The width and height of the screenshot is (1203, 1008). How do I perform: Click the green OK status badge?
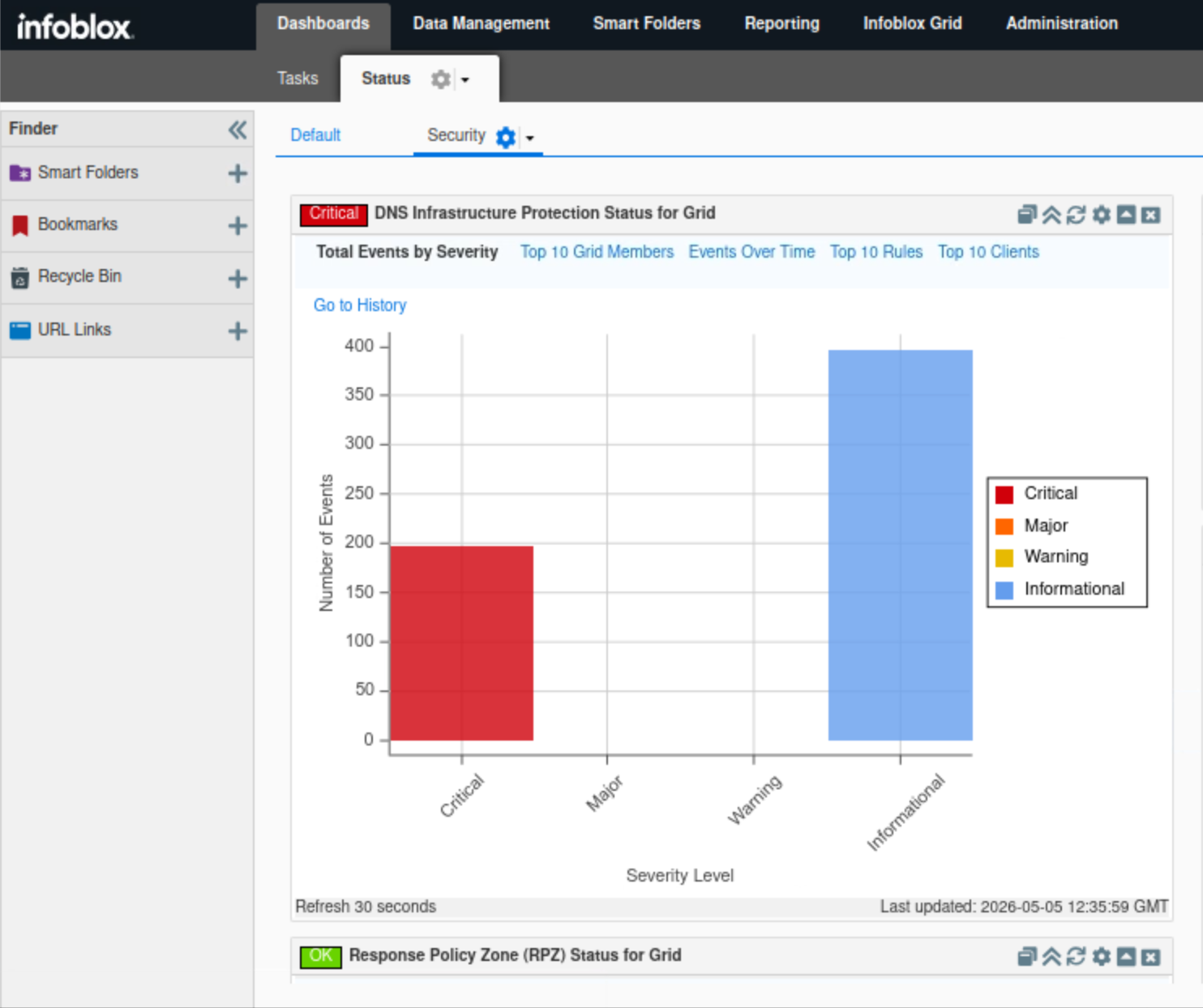[321, 956]
